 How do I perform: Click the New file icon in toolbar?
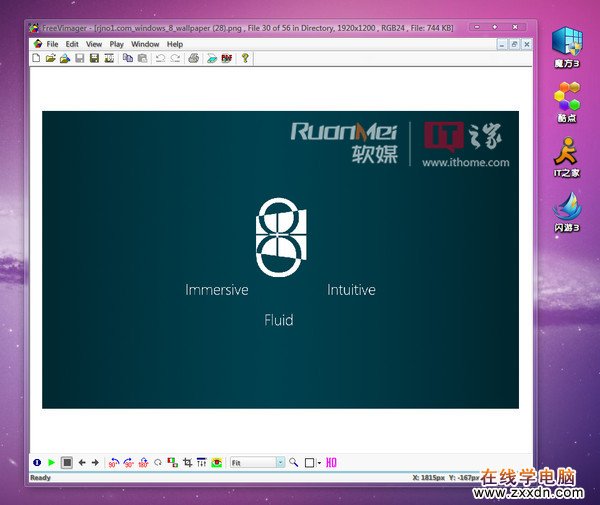point(36,59)
